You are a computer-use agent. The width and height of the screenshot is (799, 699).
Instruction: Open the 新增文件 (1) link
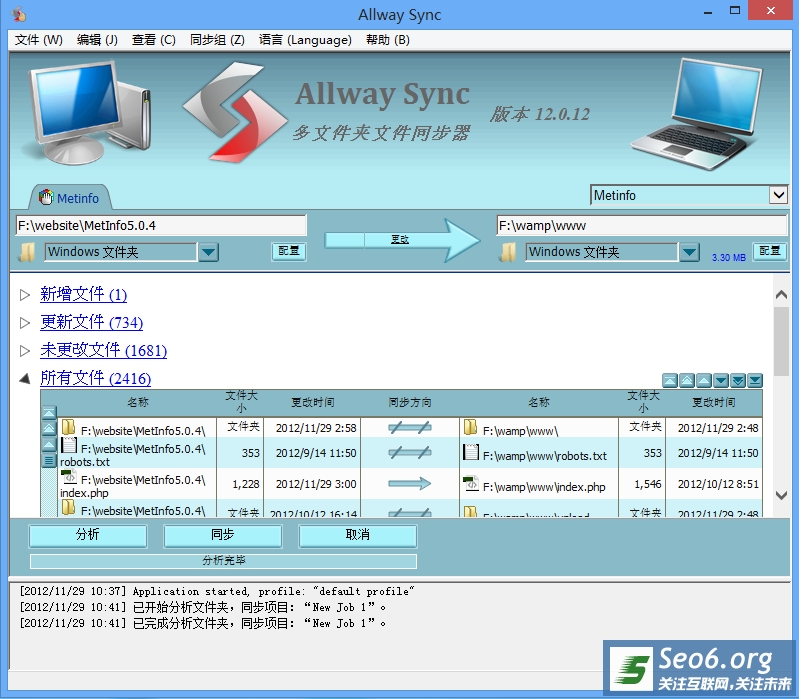[x=84, y=294]
